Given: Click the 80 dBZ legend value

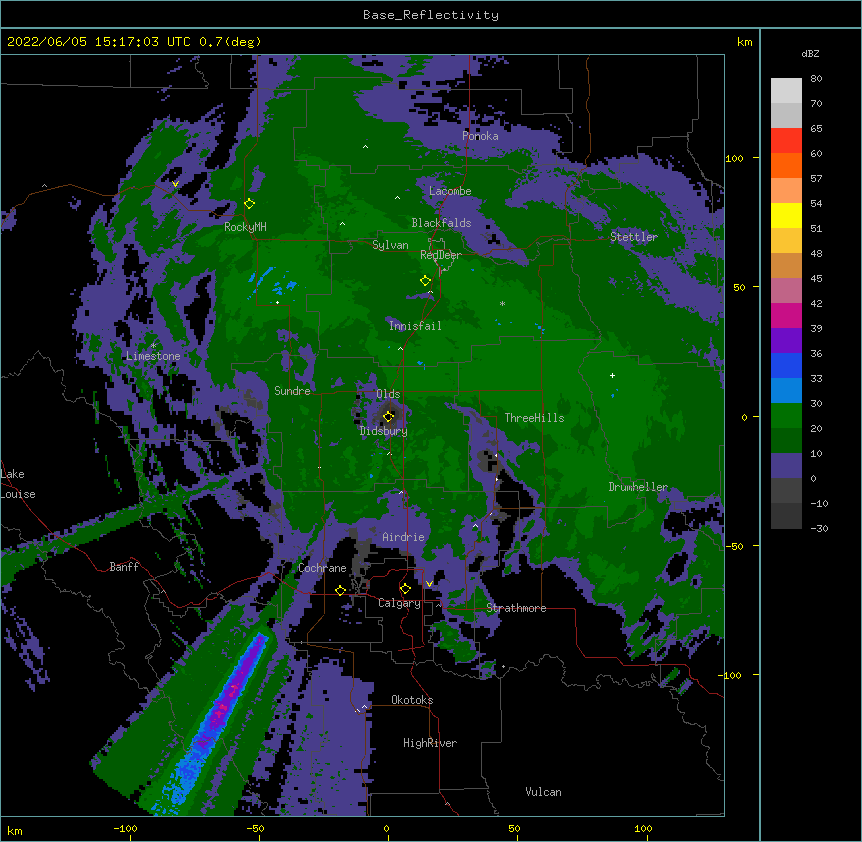Looking at the screenshot, I should [816, 79].
